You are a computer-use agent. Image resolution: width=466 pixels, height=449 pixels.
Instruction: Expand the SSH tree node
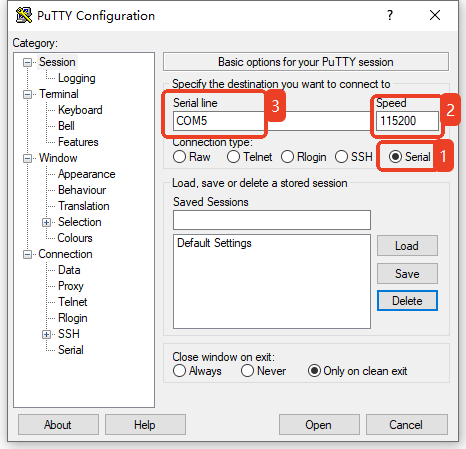46,334
